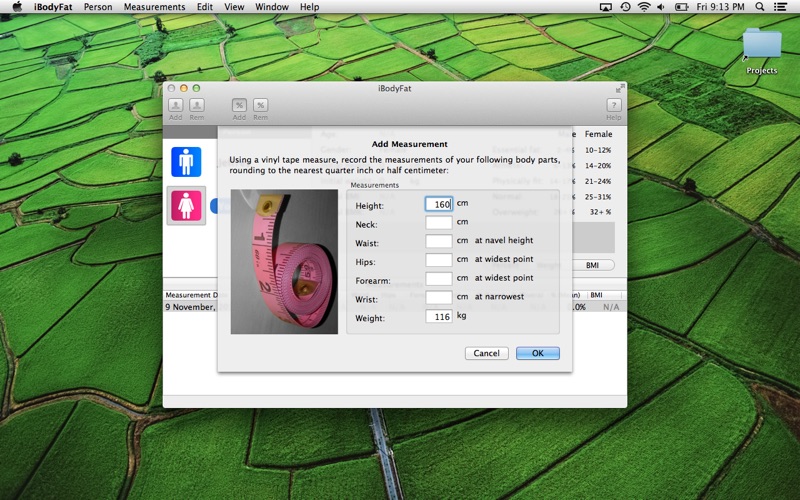Image resolution: width=800 pixels, height=500 pixels.
Task: Click the Add measurement percent icon
Action: [x=239, y=105]
